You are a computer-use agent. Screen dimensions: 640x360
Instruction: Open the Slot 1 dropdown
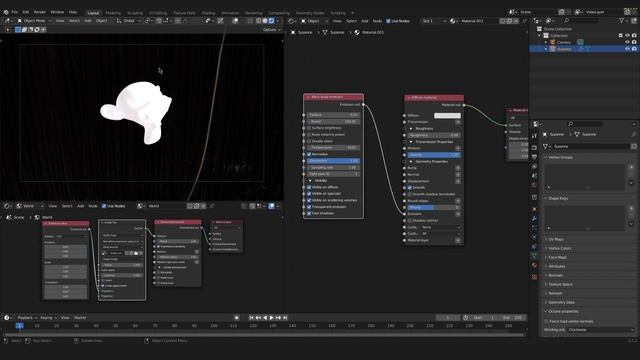click(x=434, y=21)
